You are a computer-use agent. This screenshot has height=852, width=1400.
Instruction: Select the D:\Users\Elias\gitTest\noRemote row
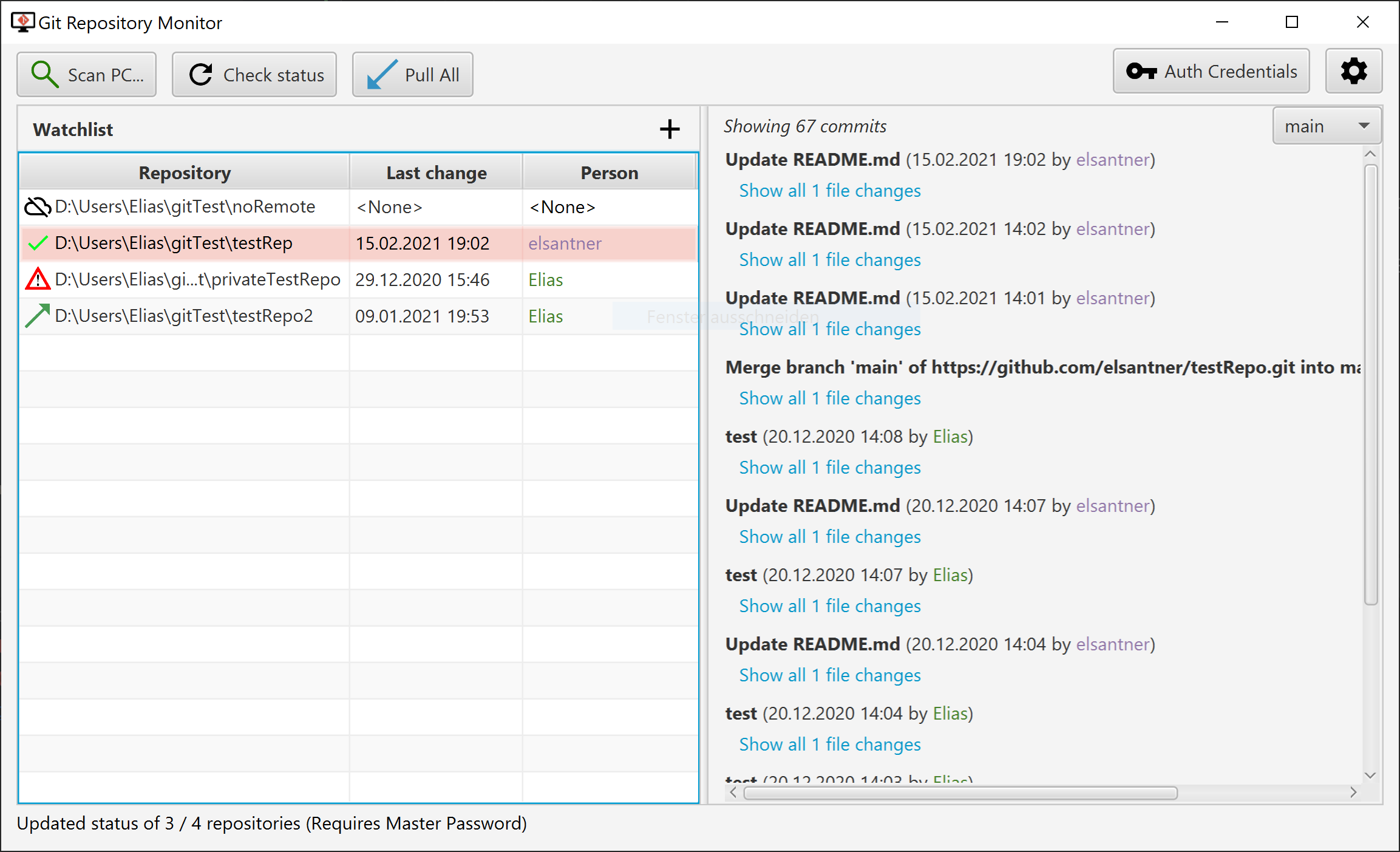click(x=358, y=207)
